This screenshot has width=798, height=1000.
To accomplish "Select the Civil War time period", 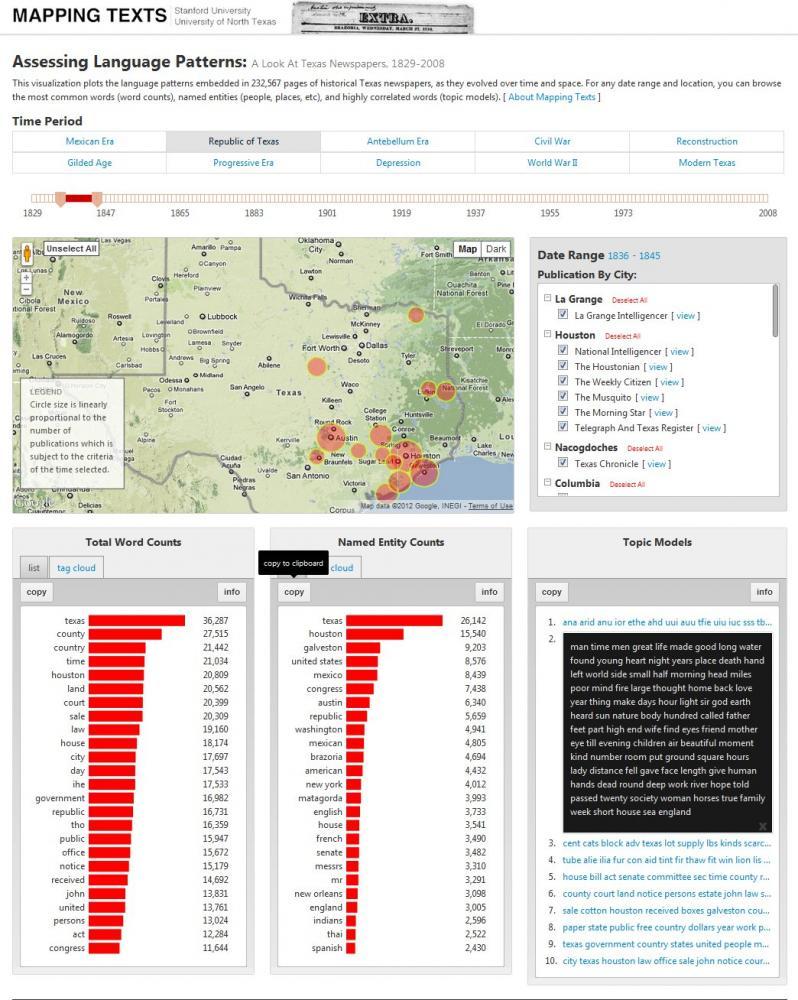I will pos(552,142).
